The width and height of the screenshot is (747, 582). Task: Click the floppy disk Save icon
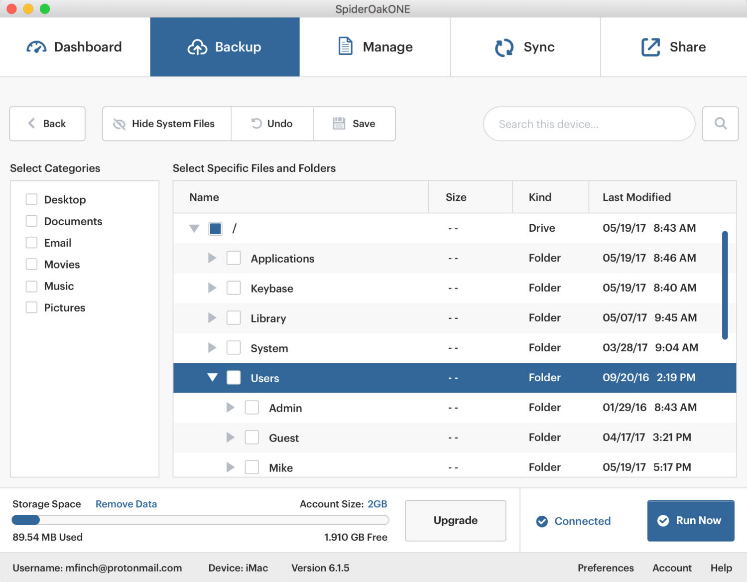point(339,123)
